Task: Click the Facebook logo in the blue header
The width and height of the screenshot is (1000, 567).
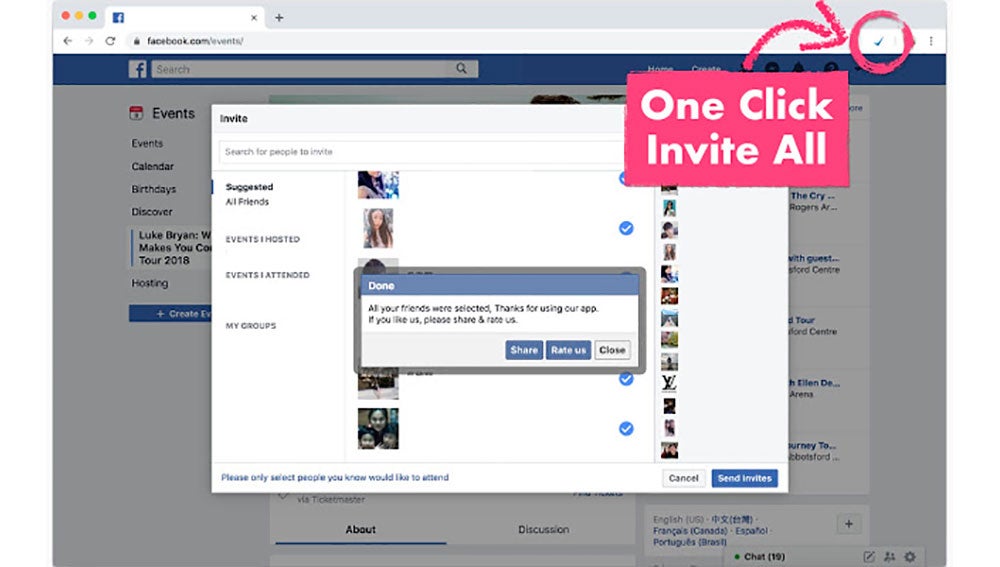Action: [x=137, y=69]
